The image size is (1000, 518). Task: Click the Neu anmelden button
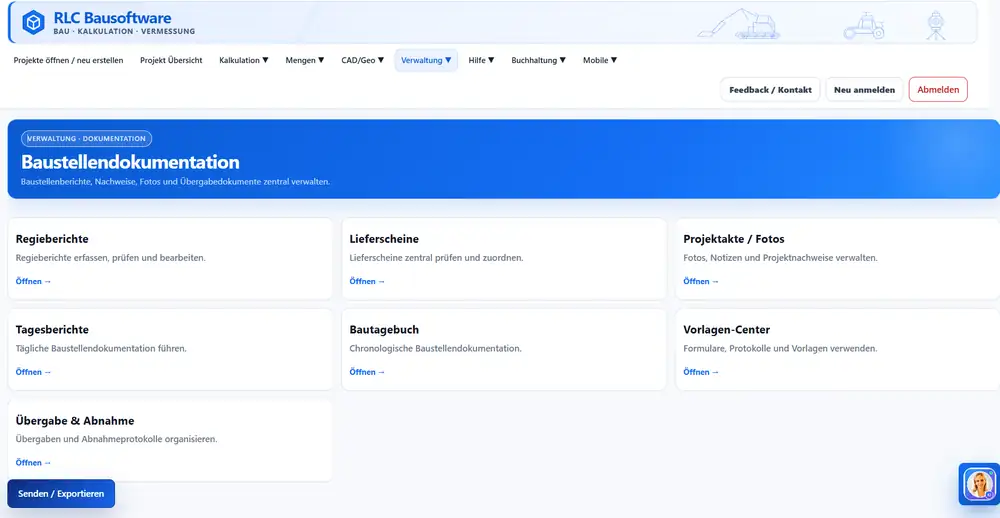864,90
